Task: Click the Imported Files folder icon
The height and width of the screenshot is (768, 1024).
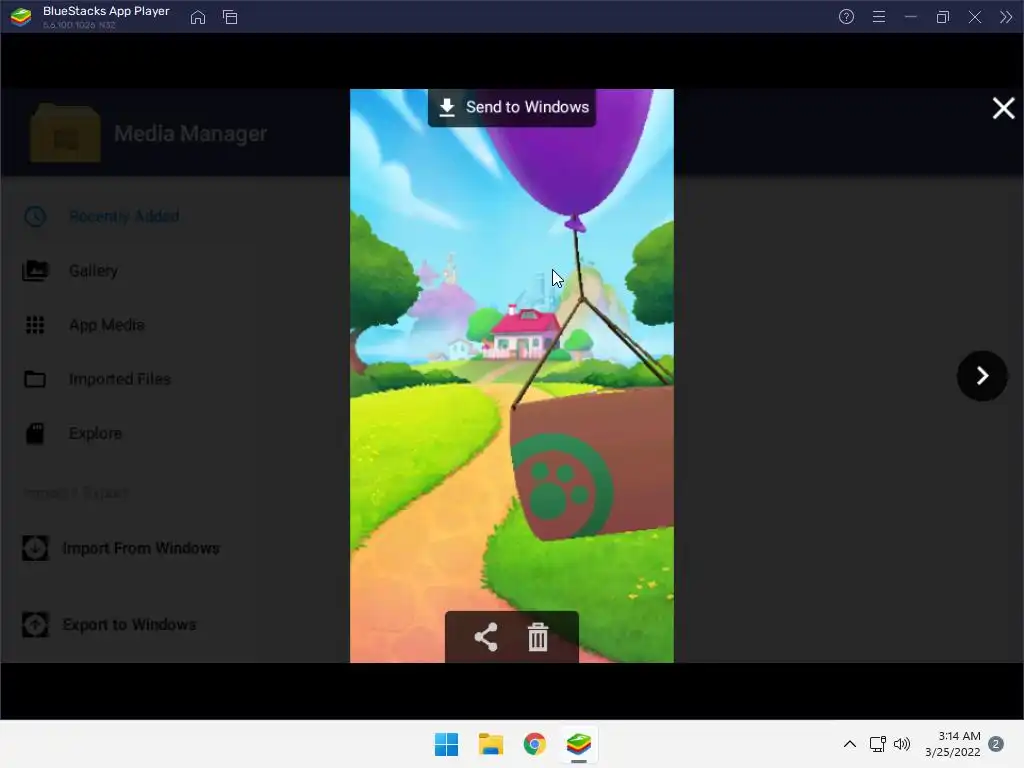Action: 35,379
